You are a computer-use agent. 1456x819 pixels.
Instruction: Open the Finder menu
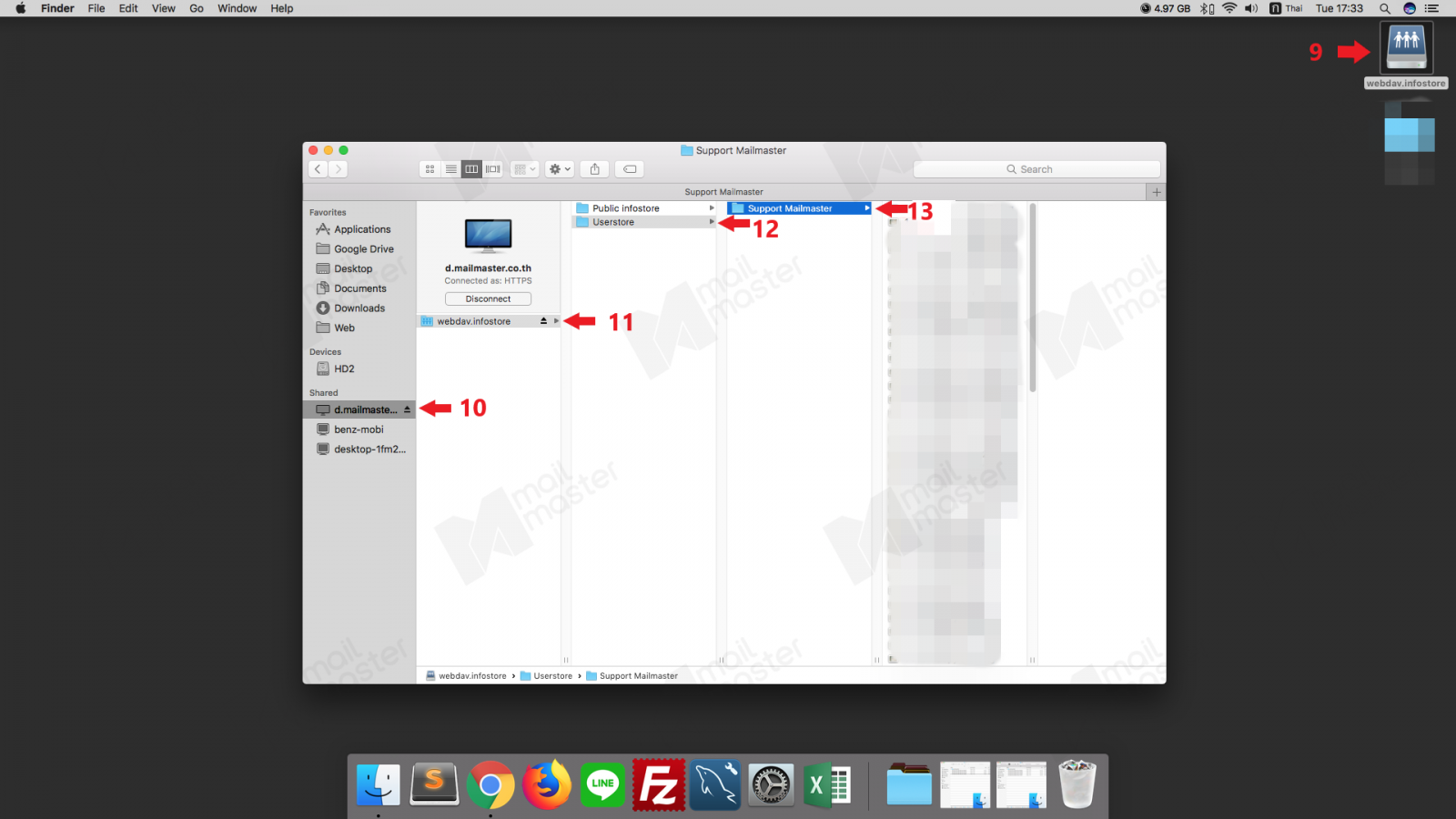click(57, 8)
